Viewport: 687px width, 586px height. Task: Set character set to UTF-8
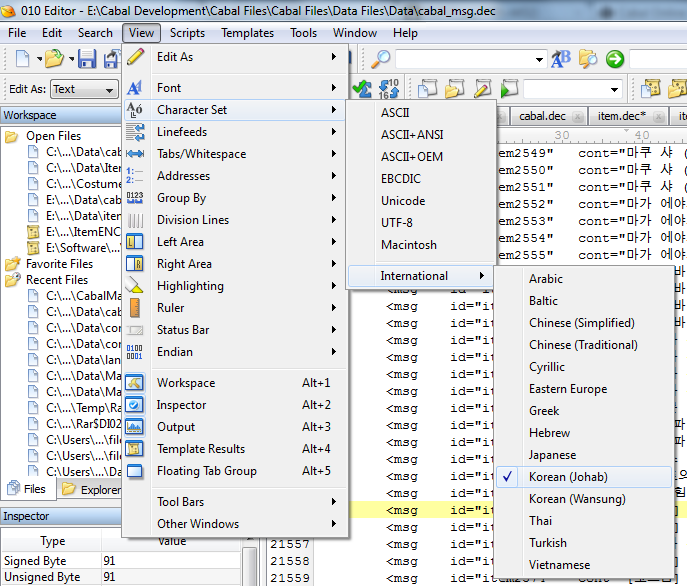pyautogui.click(x=421, y=223)
